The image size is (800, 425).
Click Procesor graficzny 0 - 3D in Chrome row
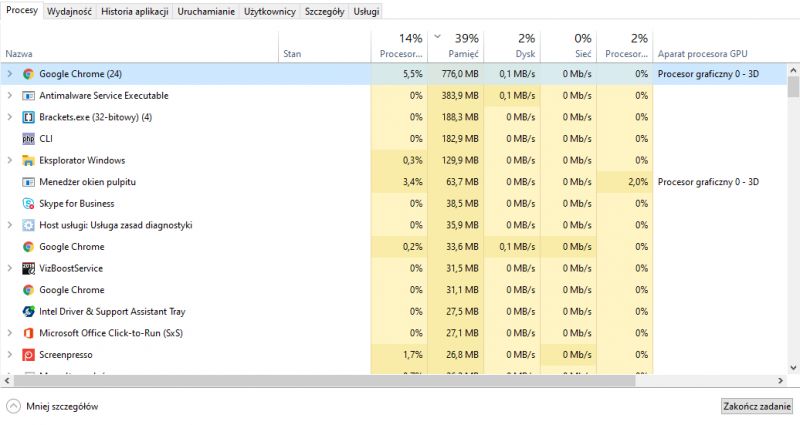tap(708, 74)
